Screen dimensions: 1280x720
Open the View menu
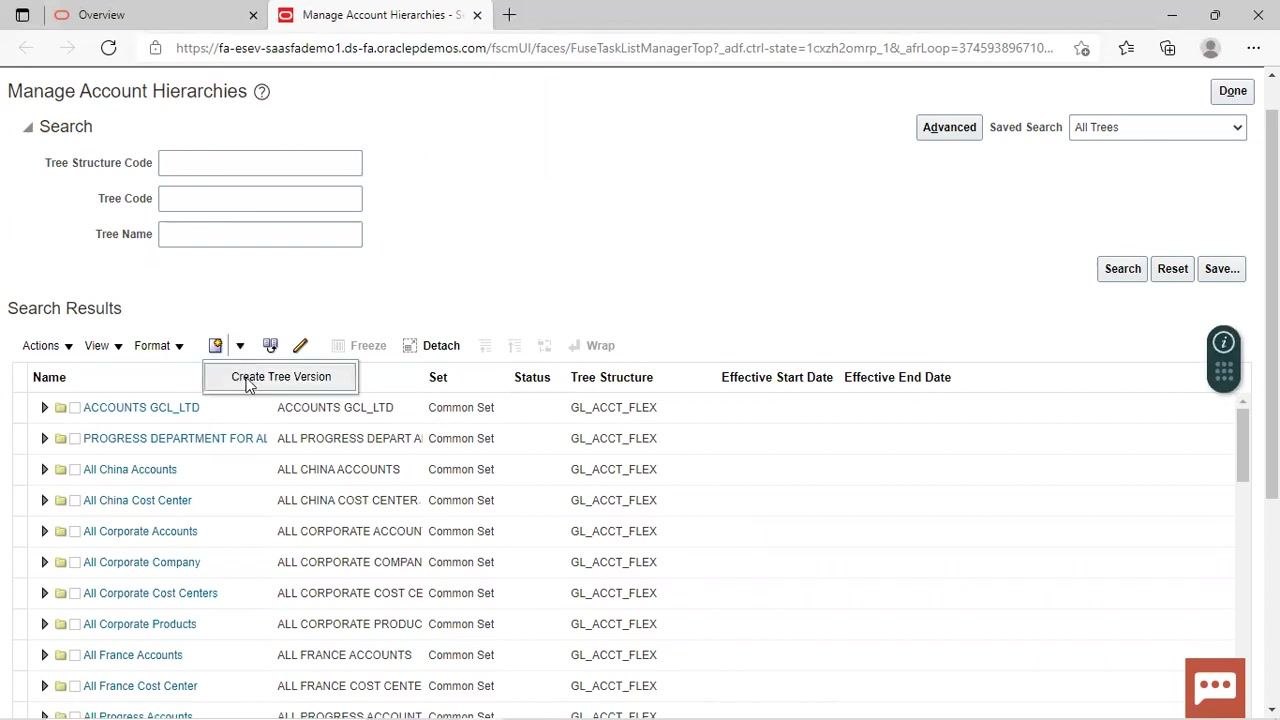104,346
